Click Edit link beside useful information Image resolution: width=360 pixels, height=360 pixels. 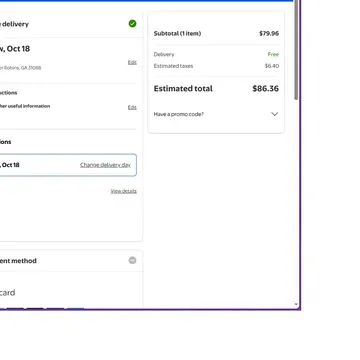coord(132,107)
